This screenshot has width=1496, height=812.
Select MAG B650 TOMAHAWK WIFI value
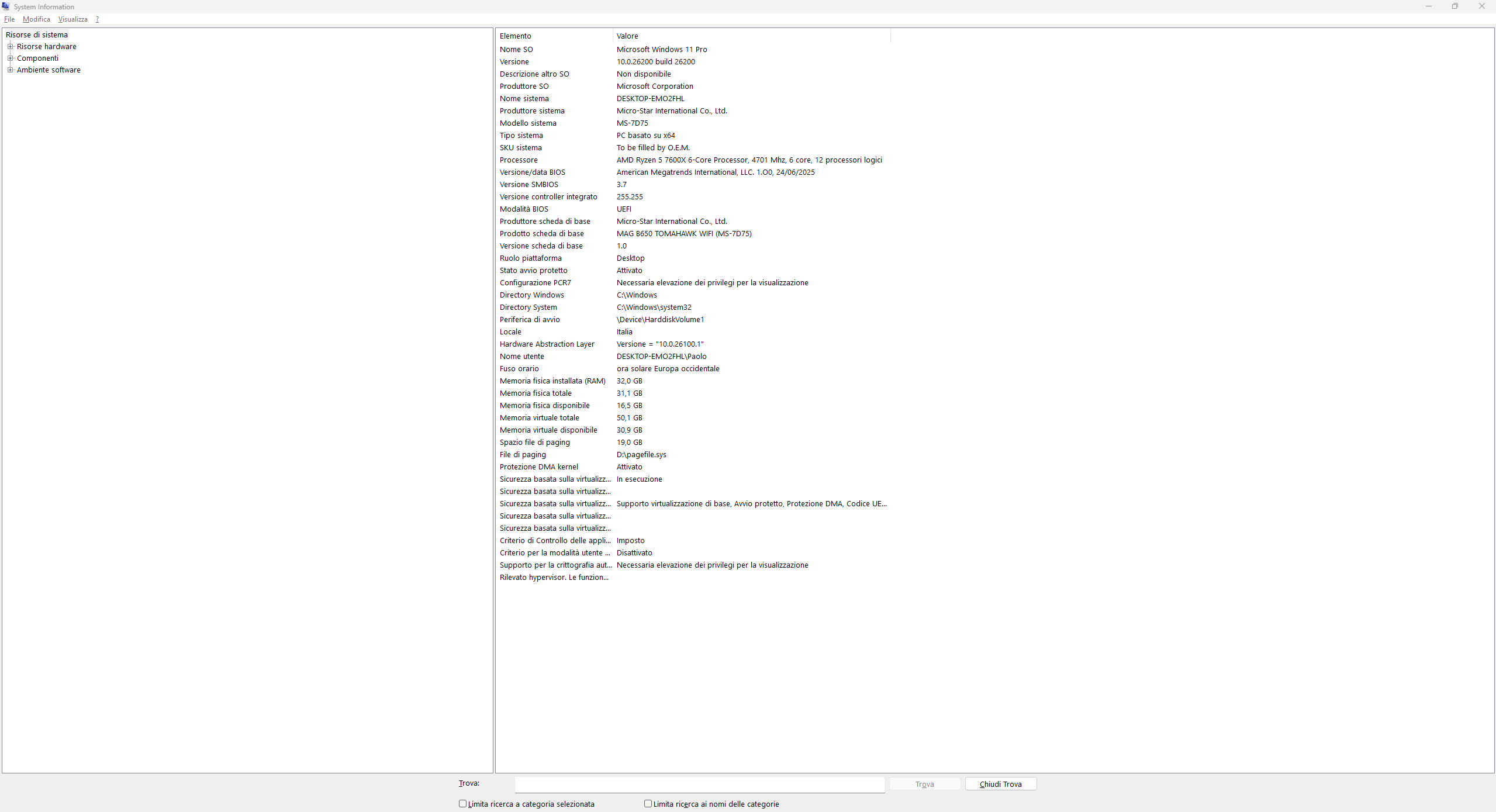(684, 234)
